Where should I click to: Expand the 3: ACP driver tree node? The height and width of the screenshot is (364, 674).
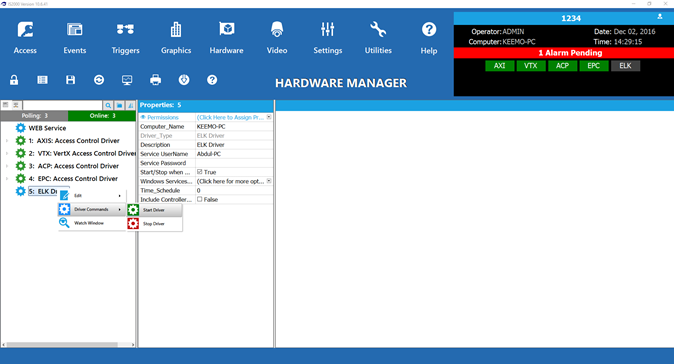click(7, 166)
